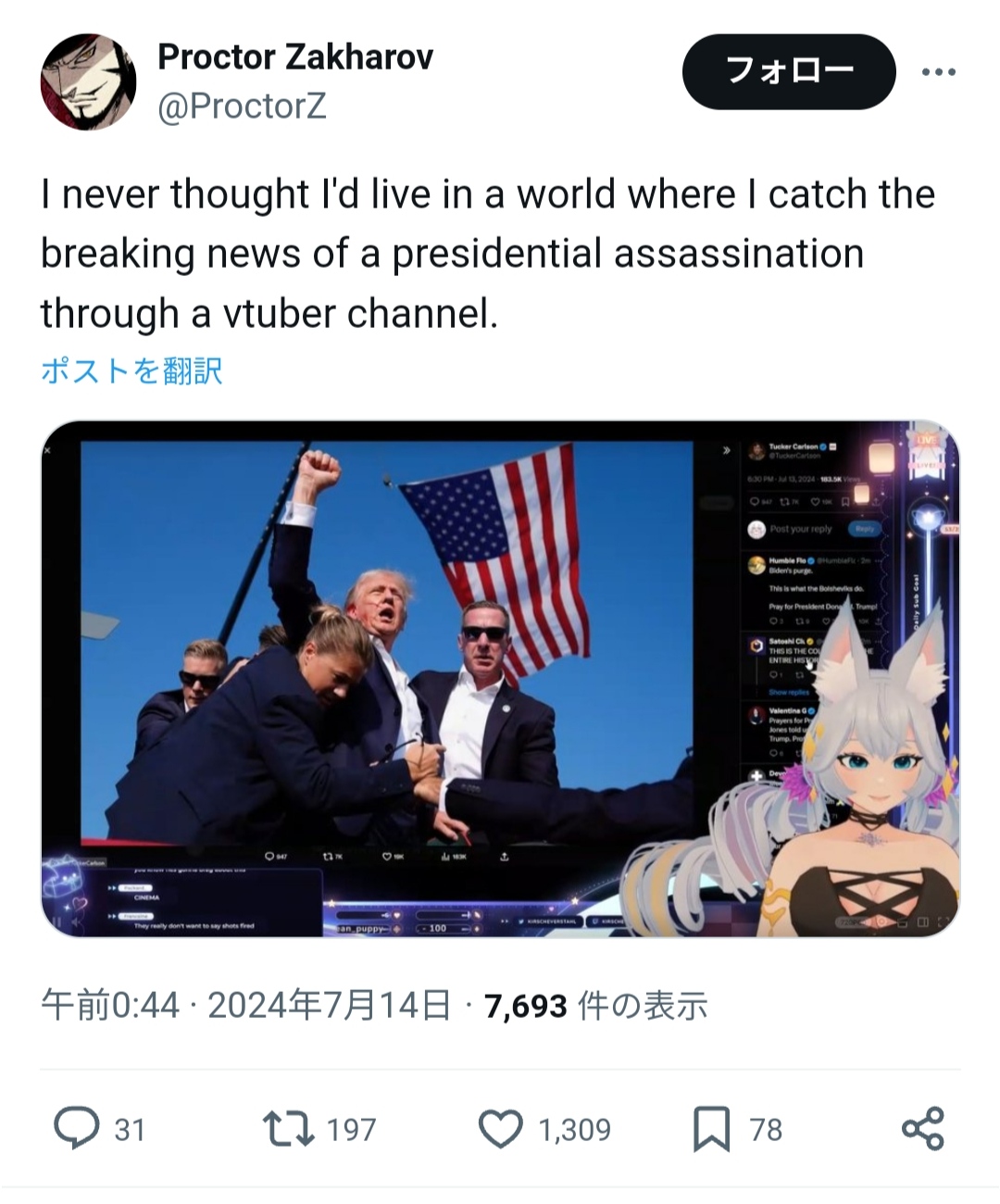Click the post timestamp 午前0:44 · 2024年7月14日
The image size is (1000, 1204).
246,1005
